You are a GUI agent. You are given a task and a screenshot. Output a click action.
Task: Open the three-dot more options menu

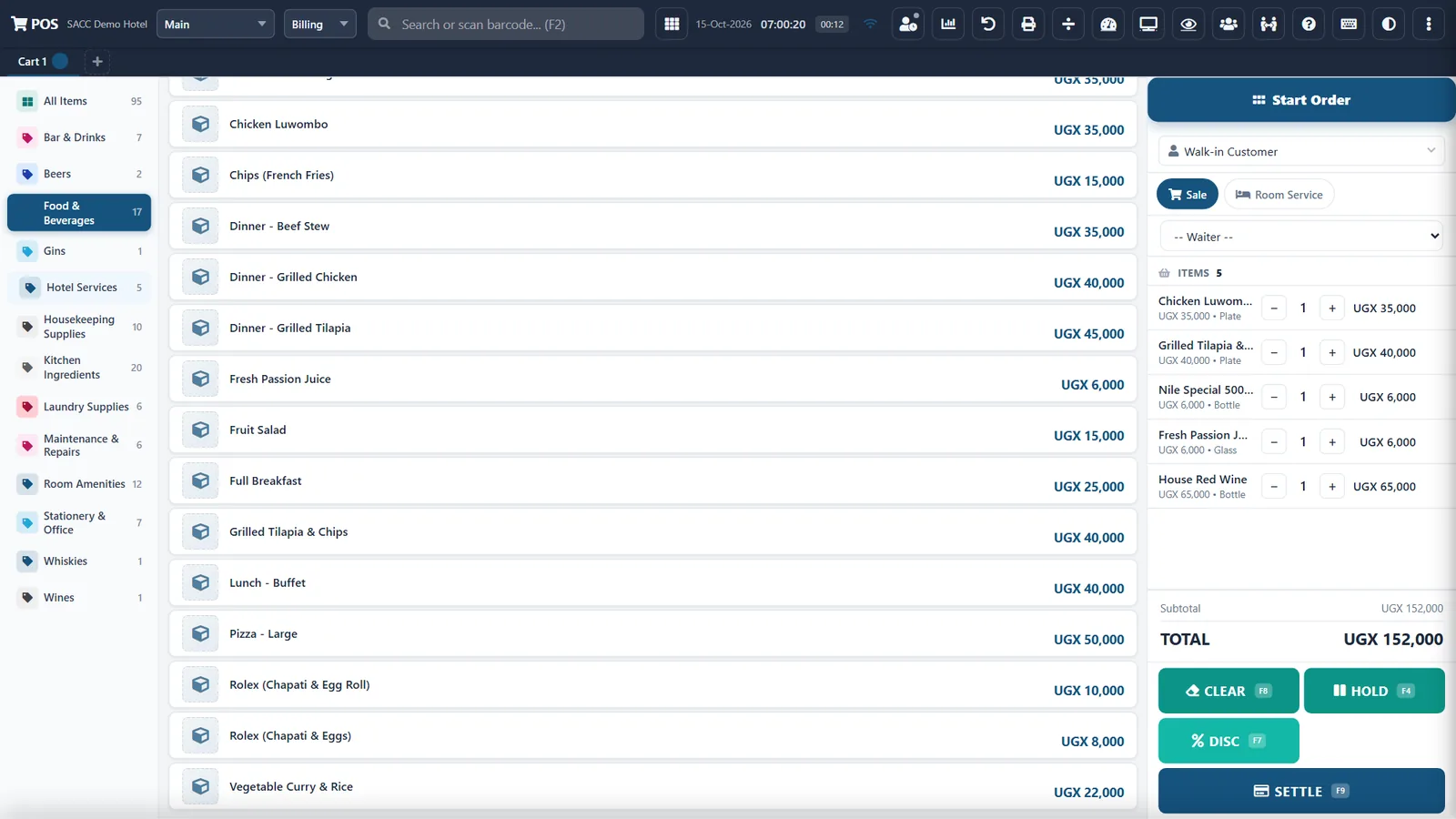[x=1429, y=25]
